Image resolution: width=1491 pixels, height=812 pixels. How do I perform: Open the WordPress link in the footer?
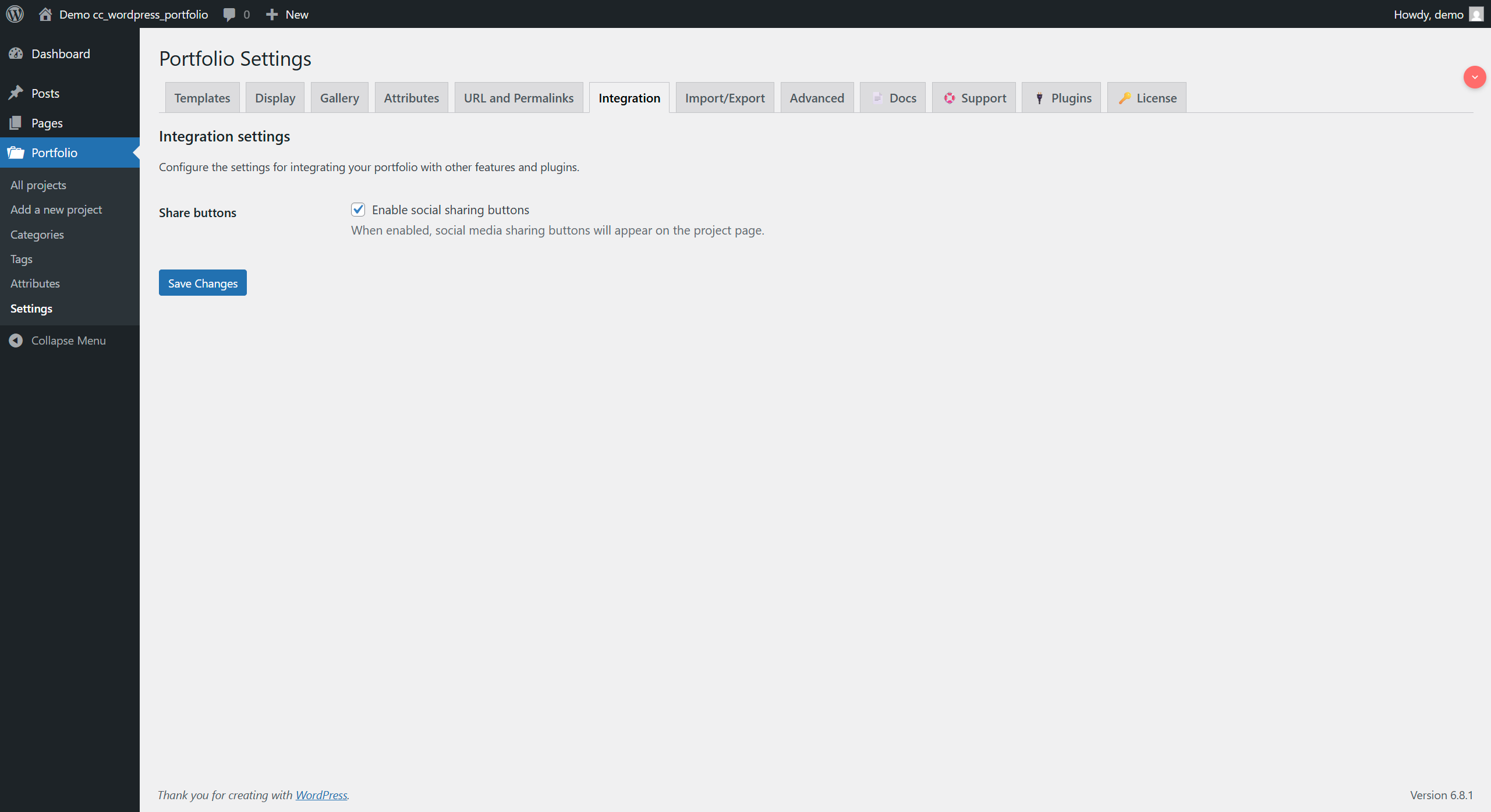pos(321,795)
